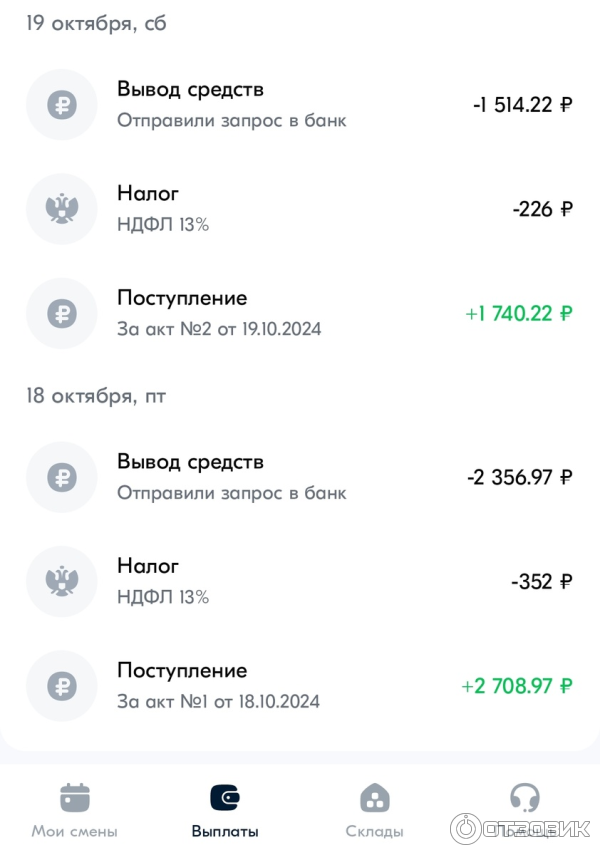The image size is (600, 855).
Task: Select the -2 356.97 ₽ amount
Action: point(519,477)
